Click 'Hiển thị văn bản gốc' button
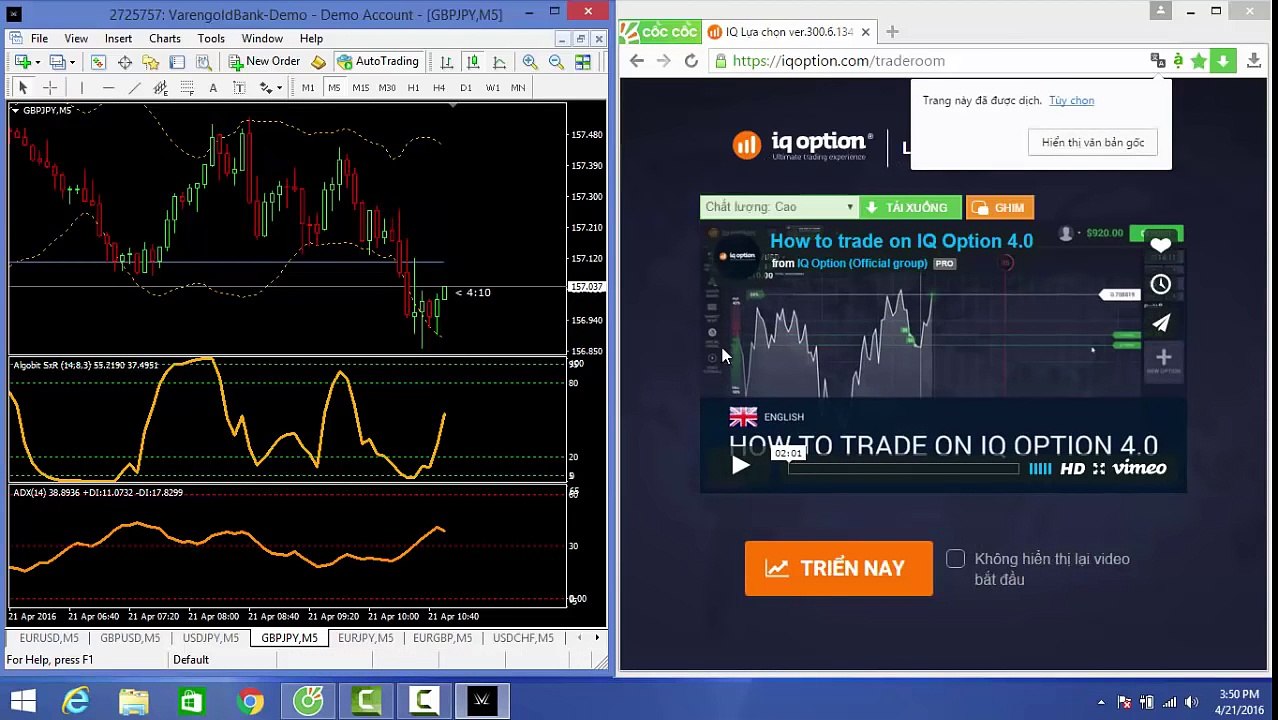 click(x=1092, y=142)
